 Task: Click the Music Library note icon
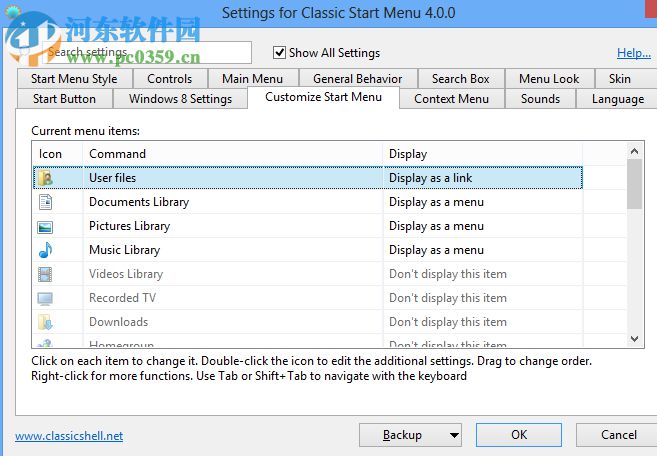pyautogui.click(x=45, y=250)
